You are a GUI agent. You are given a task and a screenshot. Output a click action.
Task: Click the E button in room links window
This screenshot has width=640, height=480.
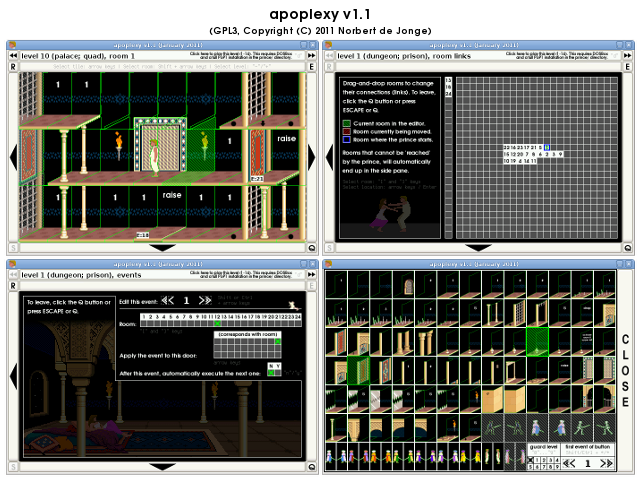627,67
